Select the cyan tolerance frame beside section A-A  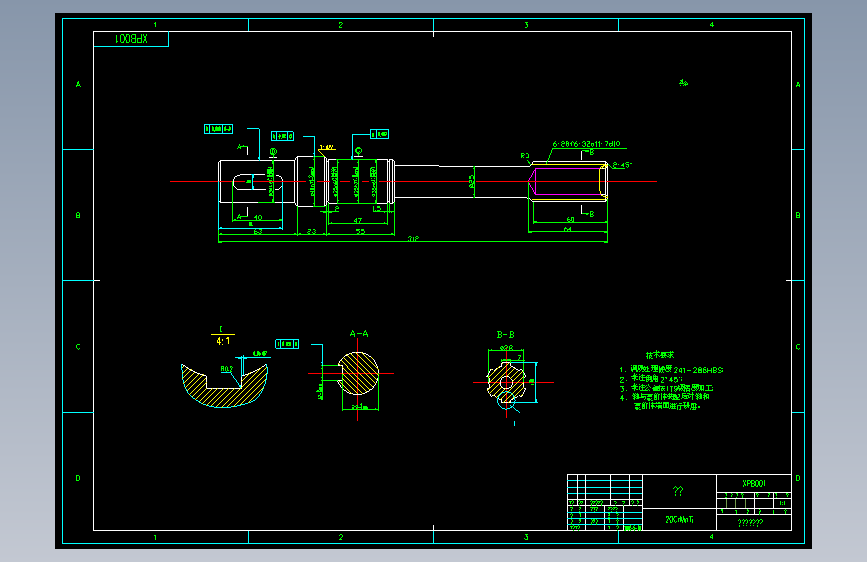point(287,344)
